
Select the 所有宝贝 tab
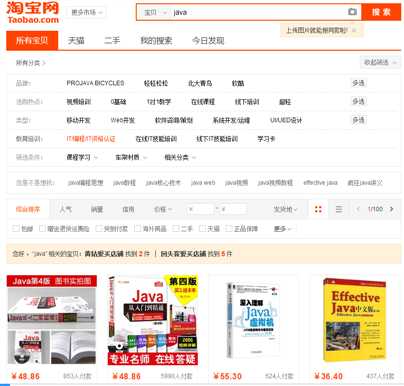32,41
